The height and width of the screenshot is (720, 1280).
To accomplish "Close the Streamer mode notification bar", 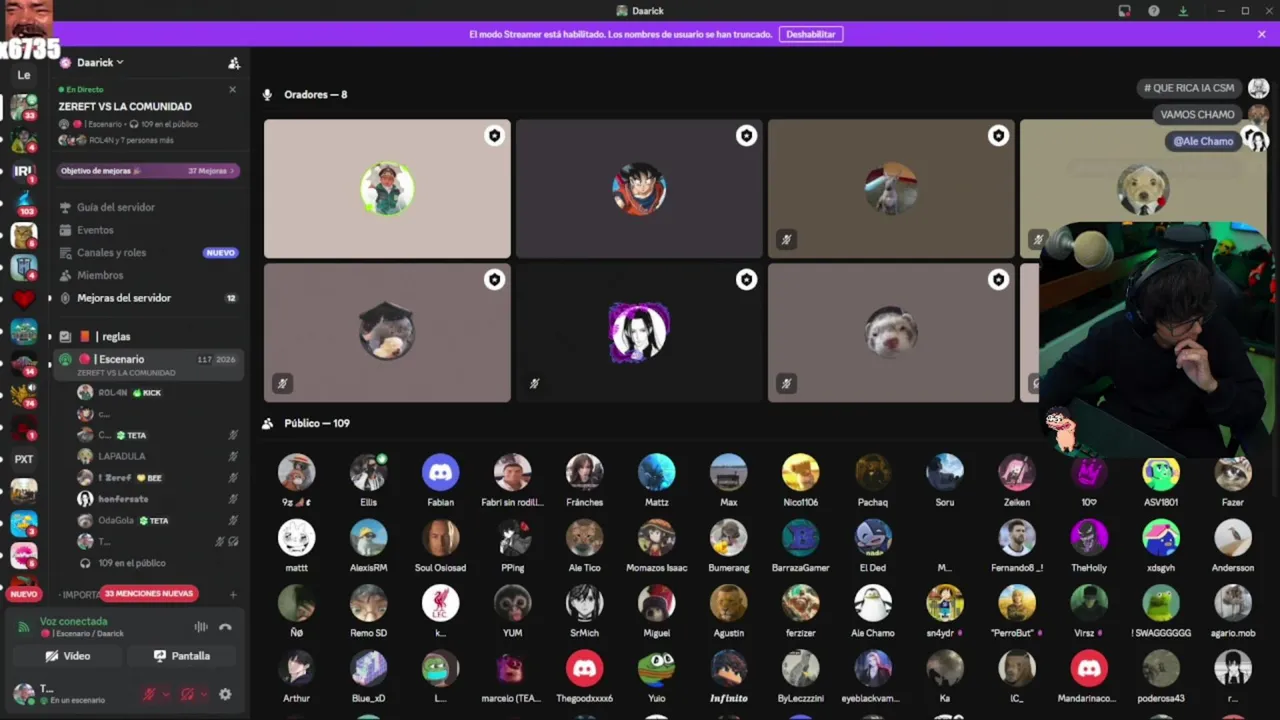I will [x=1262, y=34].
